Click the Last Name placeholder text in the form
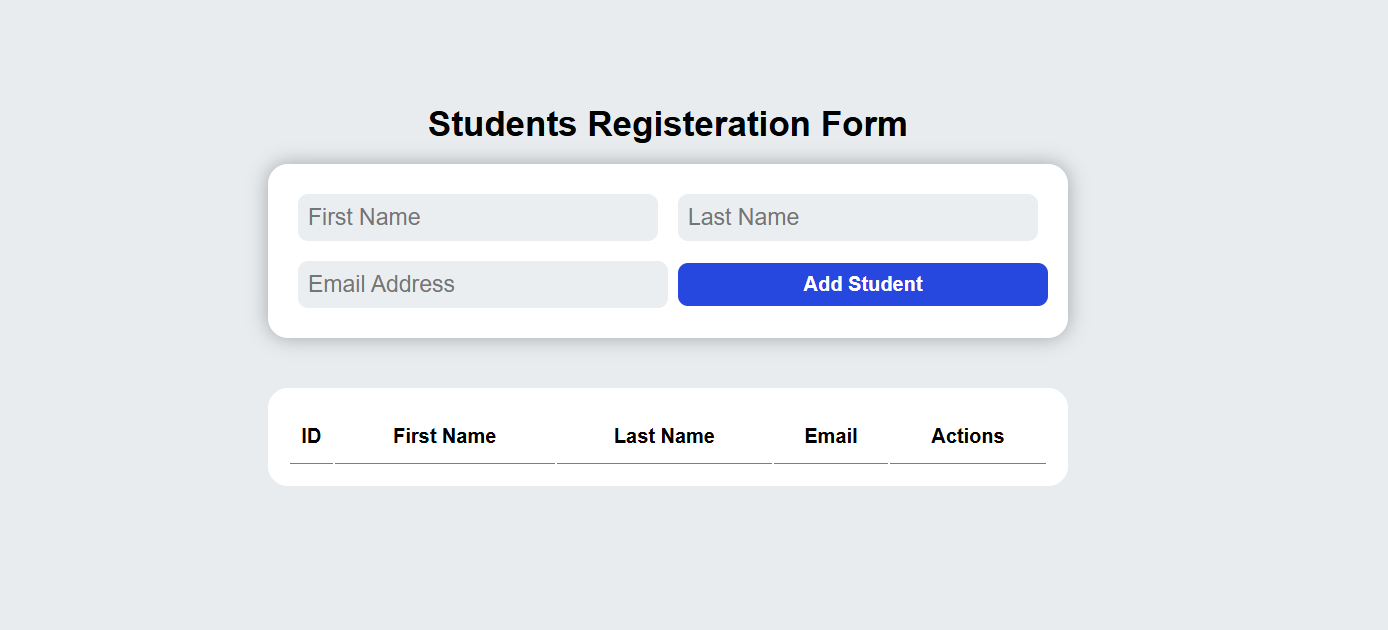 point(743,217)
